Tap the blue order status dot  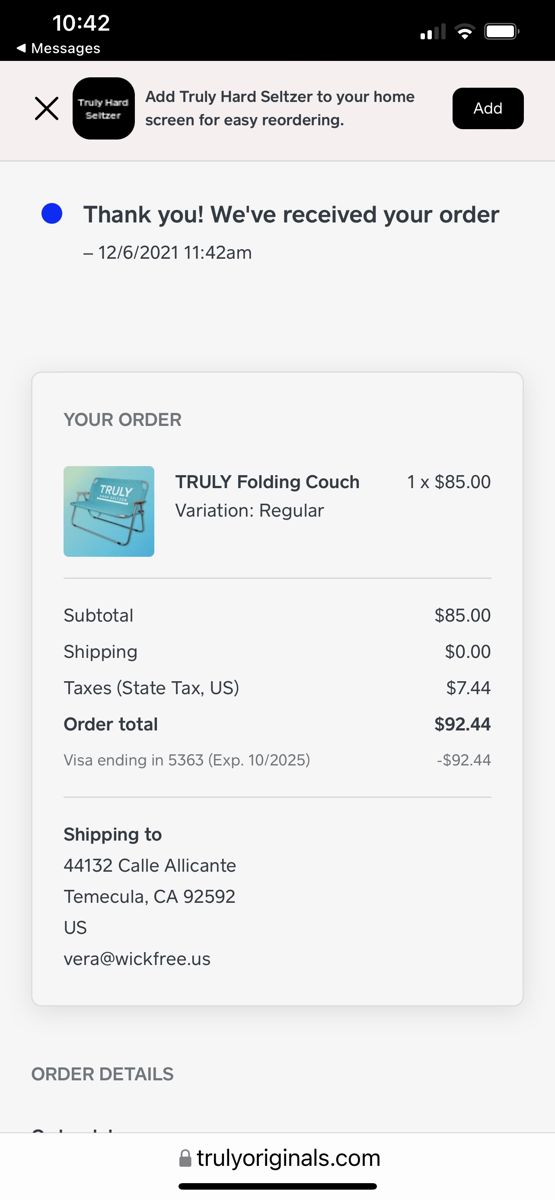pyautogui.click(x=51, y=213)
